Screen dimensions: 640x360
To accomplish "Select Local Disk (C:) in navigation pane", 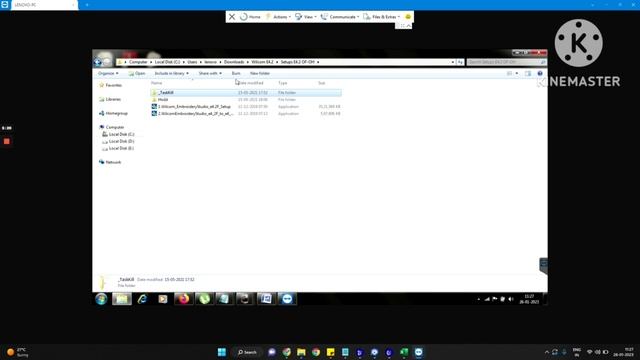I will pyautogui.click(x=118, y=134).
